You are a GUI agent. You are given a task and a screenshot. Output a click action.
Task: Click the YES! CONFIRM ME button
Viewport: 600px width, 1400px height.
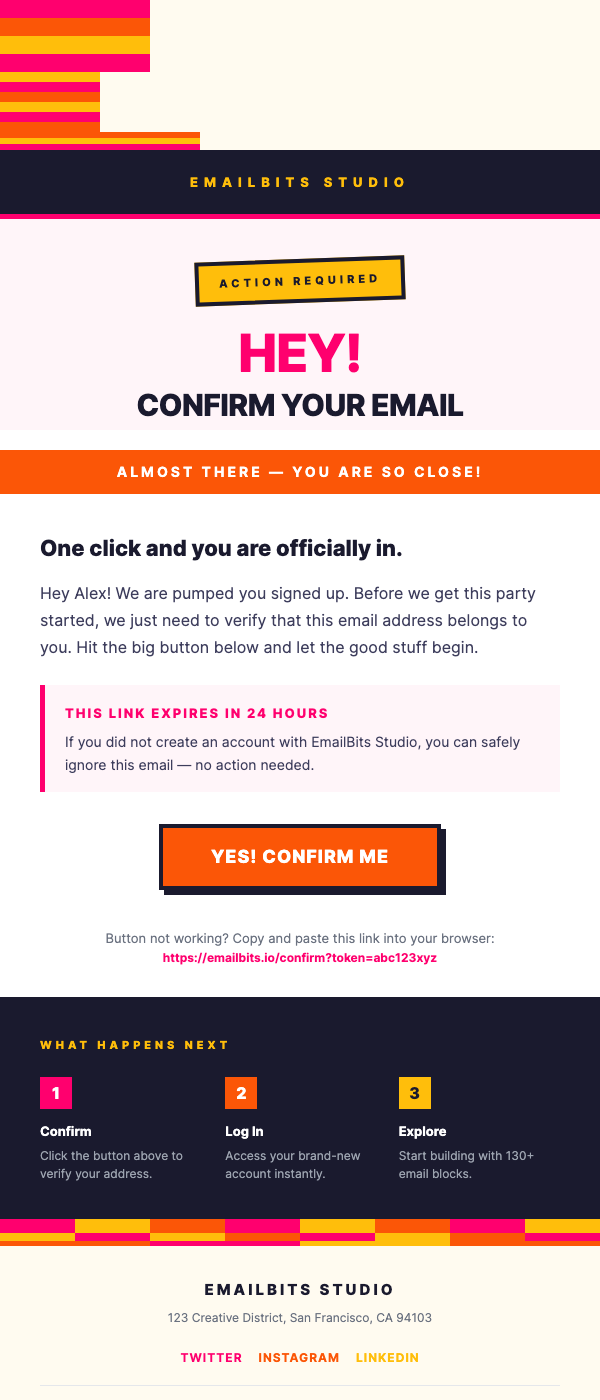click(x=300, y=856)
